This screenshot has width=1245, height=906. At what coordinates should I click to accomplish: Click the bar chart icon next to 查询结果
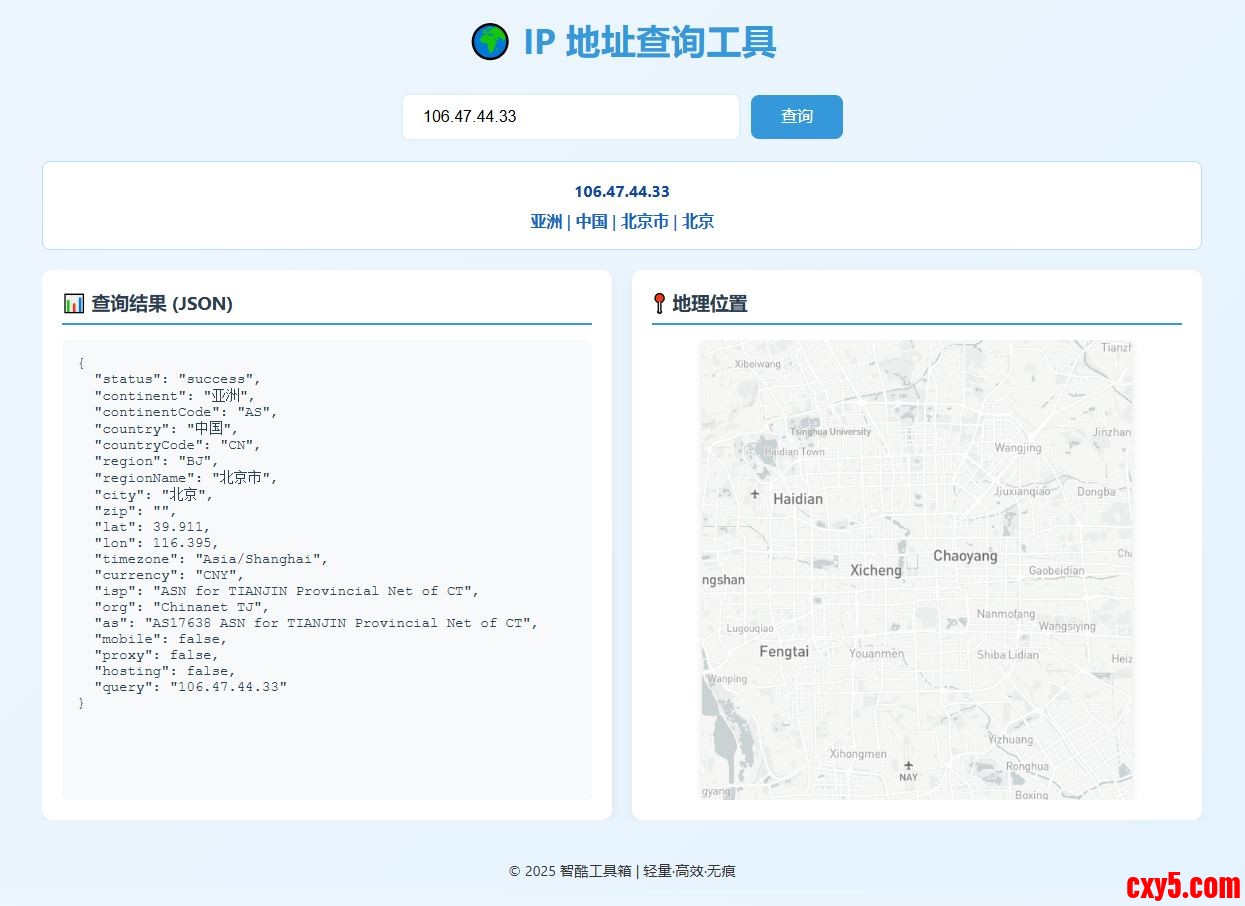[x=73, y=303]
